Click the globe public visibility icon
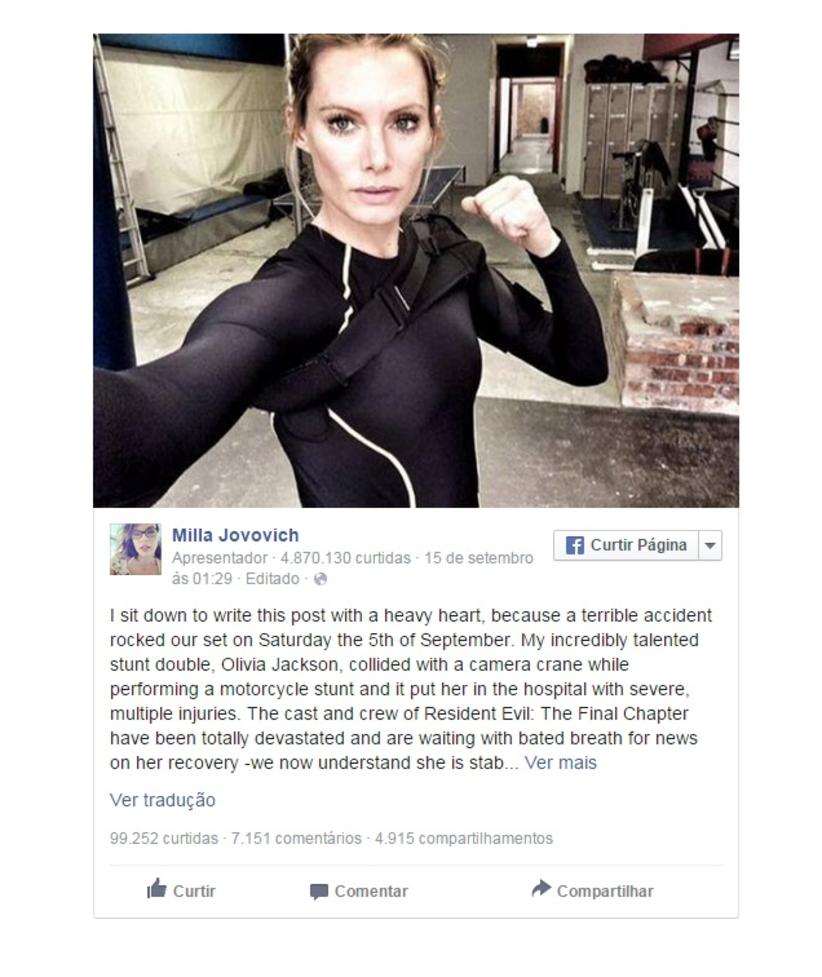 (320, 579)
